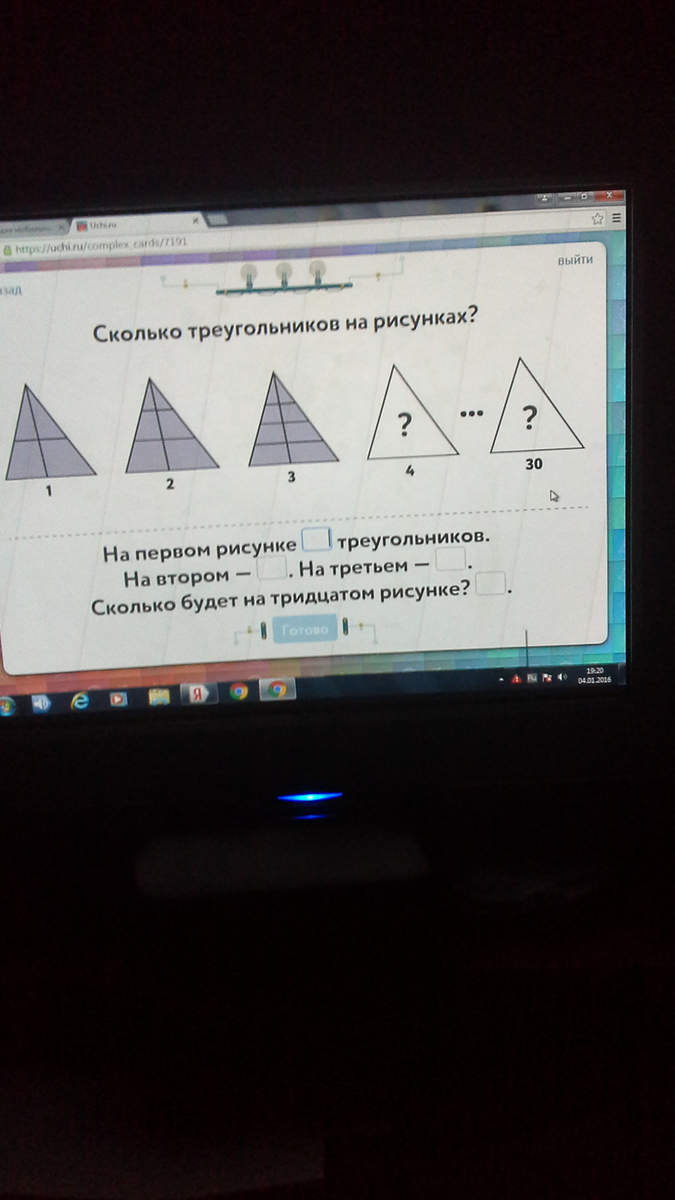
Task: Open Internet Explorer from the taskbar
Action: pyautogui.click(x=80, y=701)
